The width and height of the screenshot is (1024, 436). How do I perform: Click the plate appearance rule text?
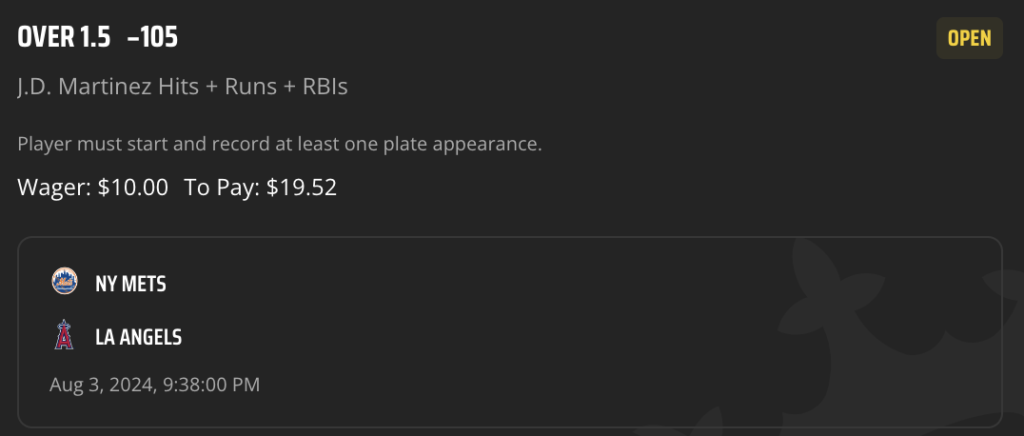click(280, 144)
